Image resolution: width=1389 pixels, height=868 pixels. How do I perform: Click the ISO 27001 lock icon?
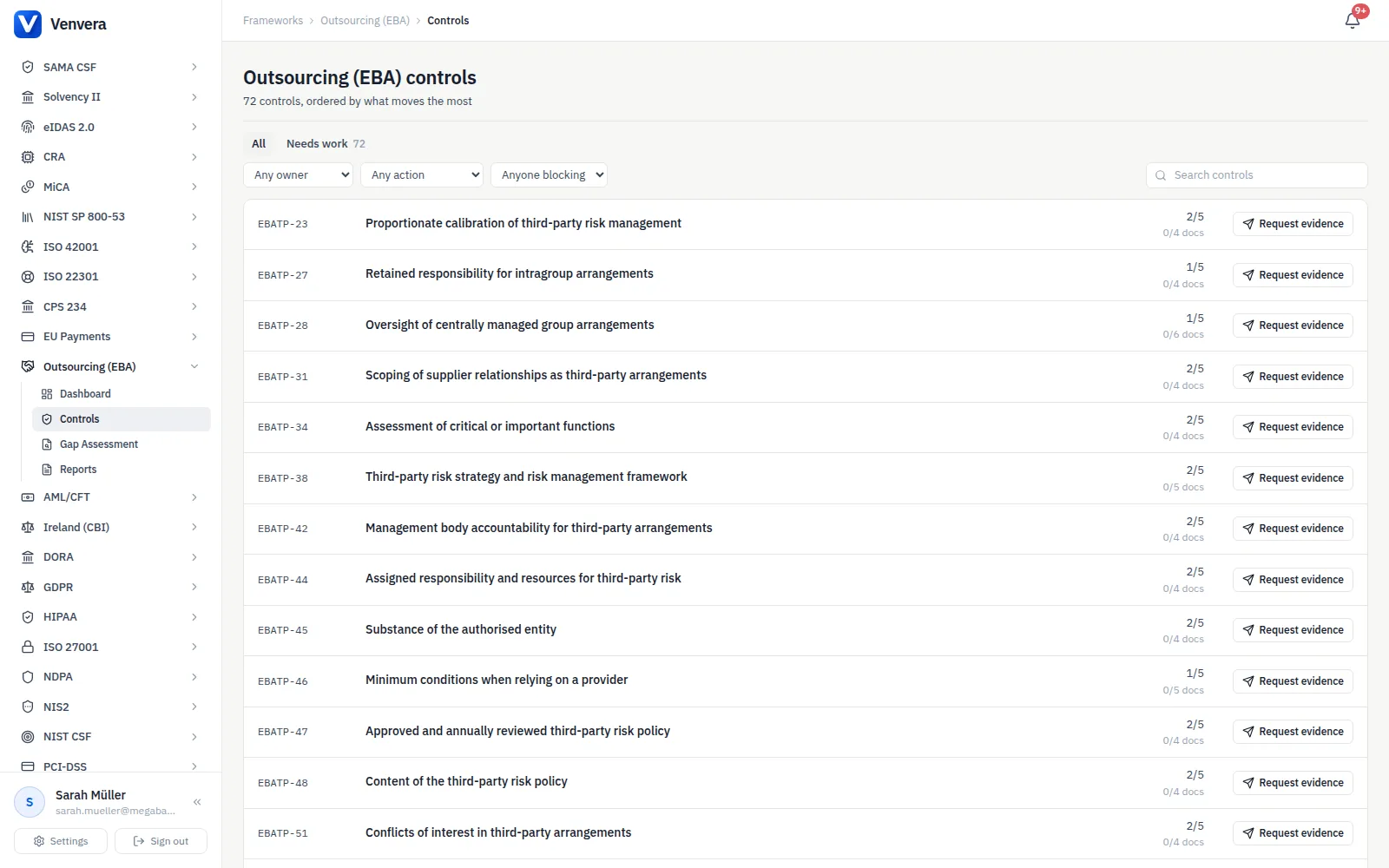[28, 647]
